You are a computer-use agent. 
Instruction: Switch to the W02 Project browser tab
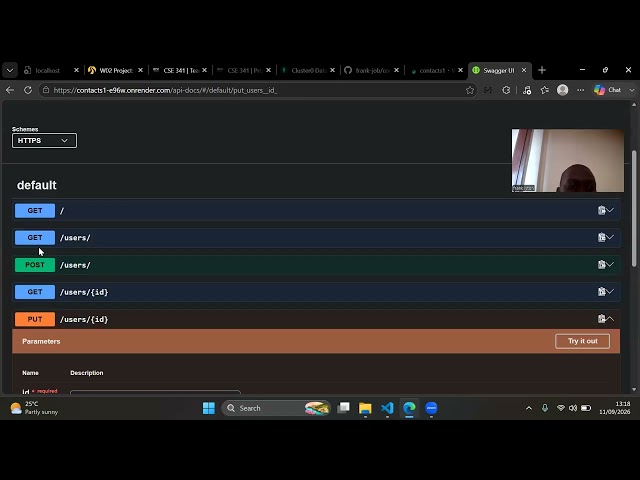point(115,71)
